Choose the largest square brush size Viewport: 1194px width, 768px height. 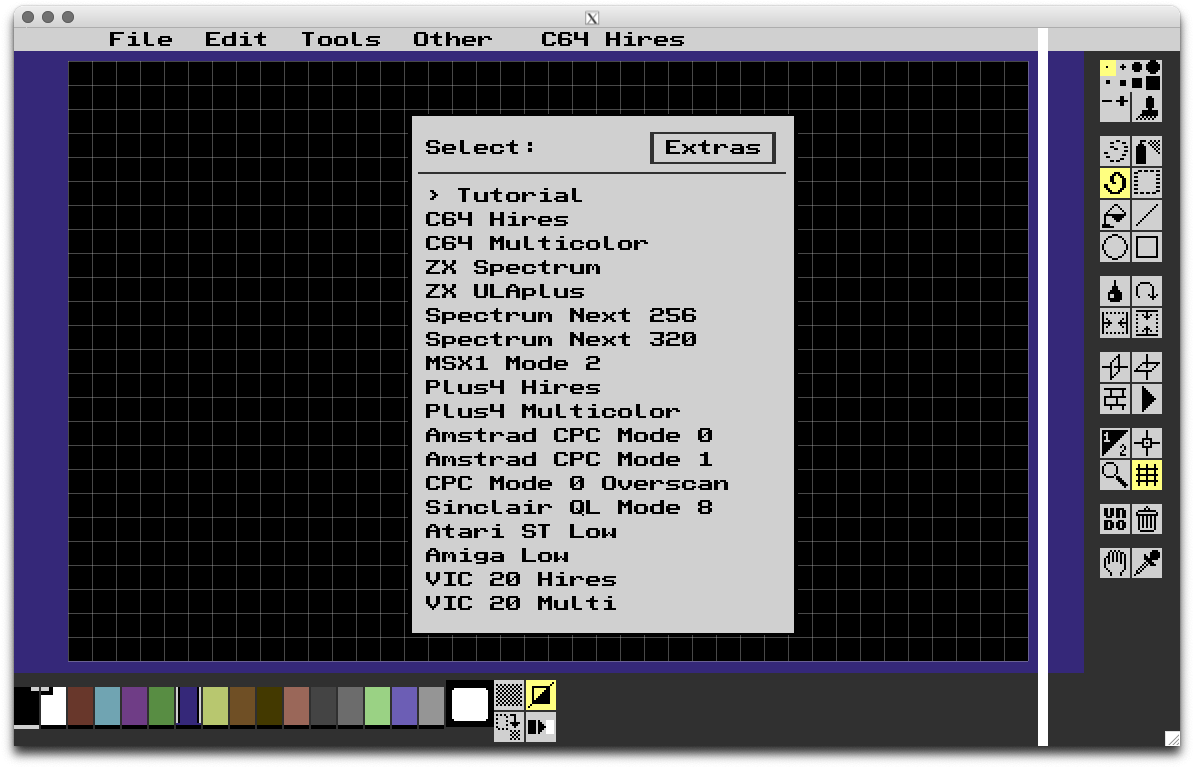pos(1154,83)
